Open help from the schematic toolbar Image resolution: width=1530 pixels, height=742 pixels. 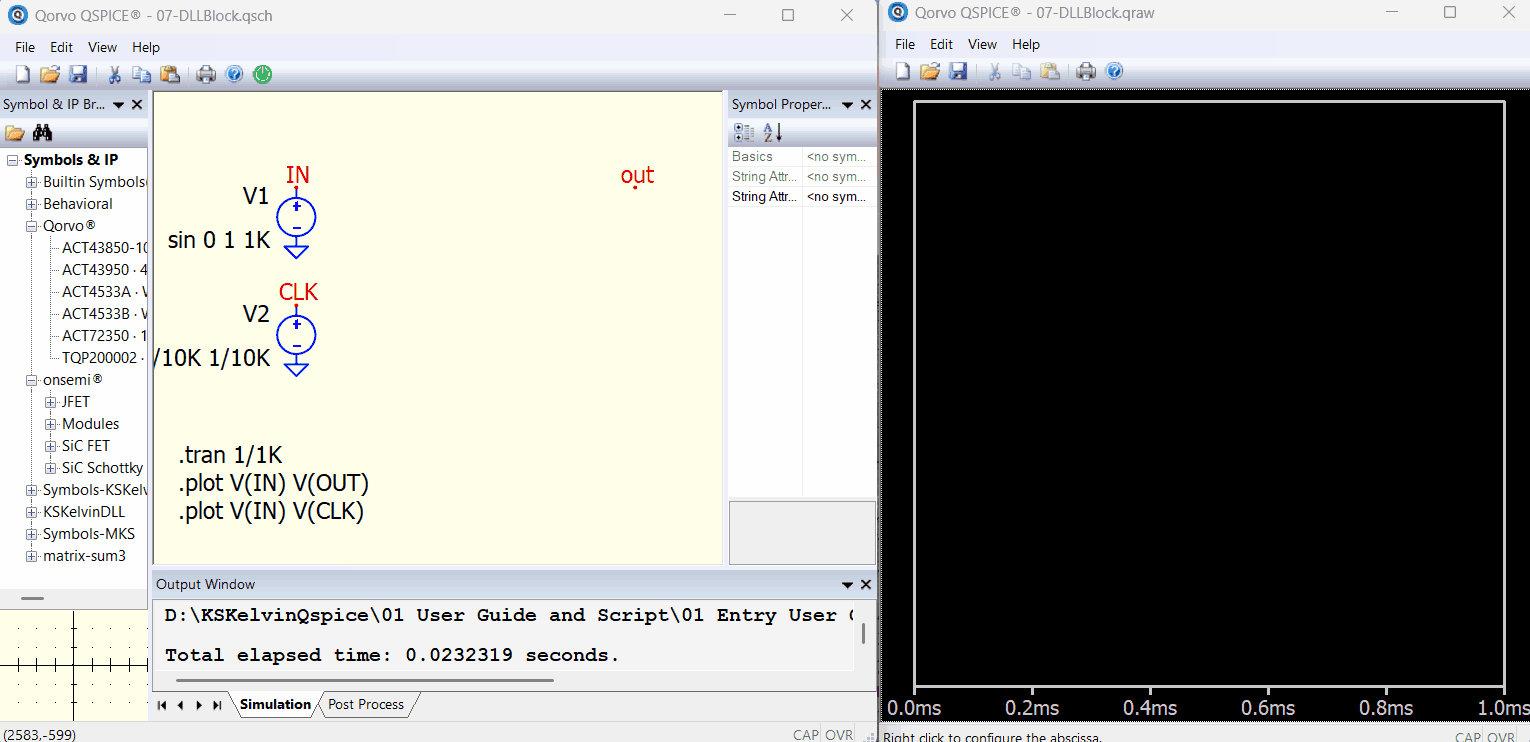(234, 74)
